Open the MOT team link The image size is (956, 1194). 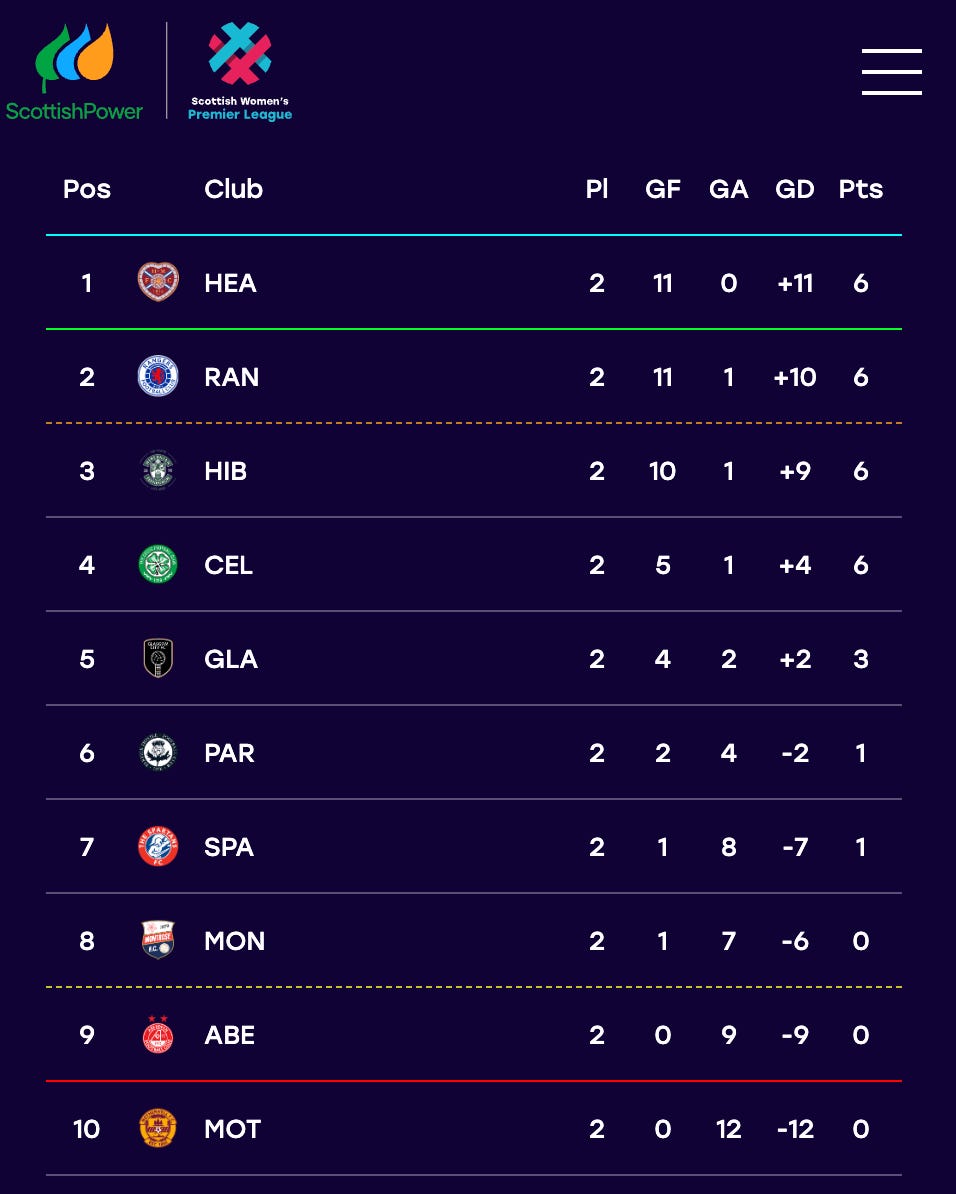[x=232, y=1129]
